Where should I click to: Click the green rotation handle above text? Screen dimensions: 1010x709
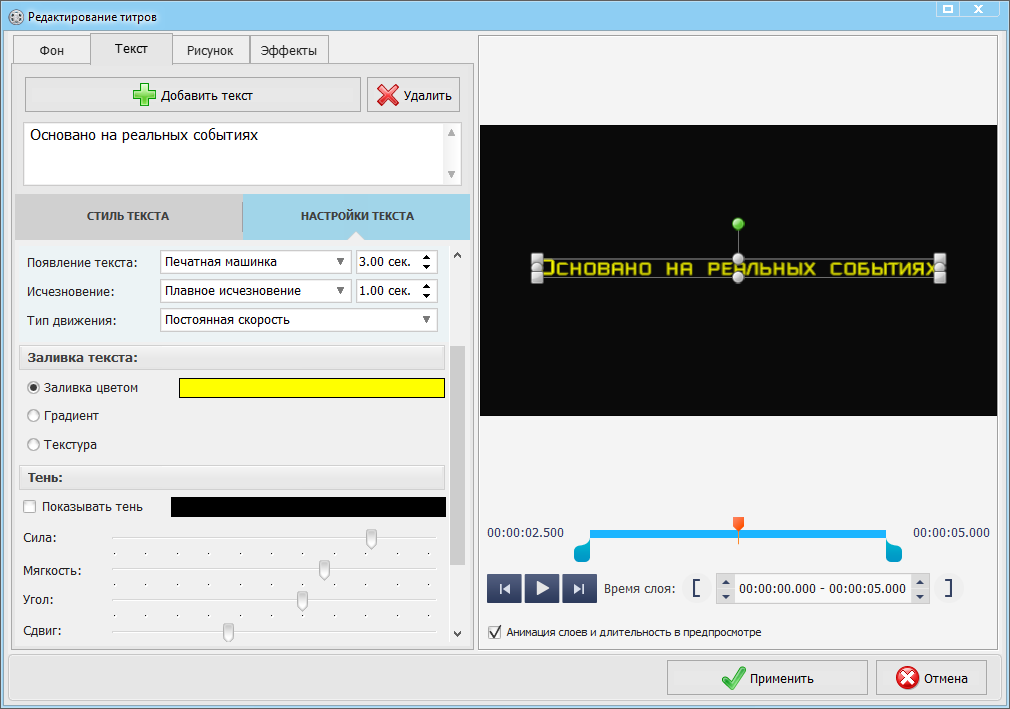pos(738,223)
